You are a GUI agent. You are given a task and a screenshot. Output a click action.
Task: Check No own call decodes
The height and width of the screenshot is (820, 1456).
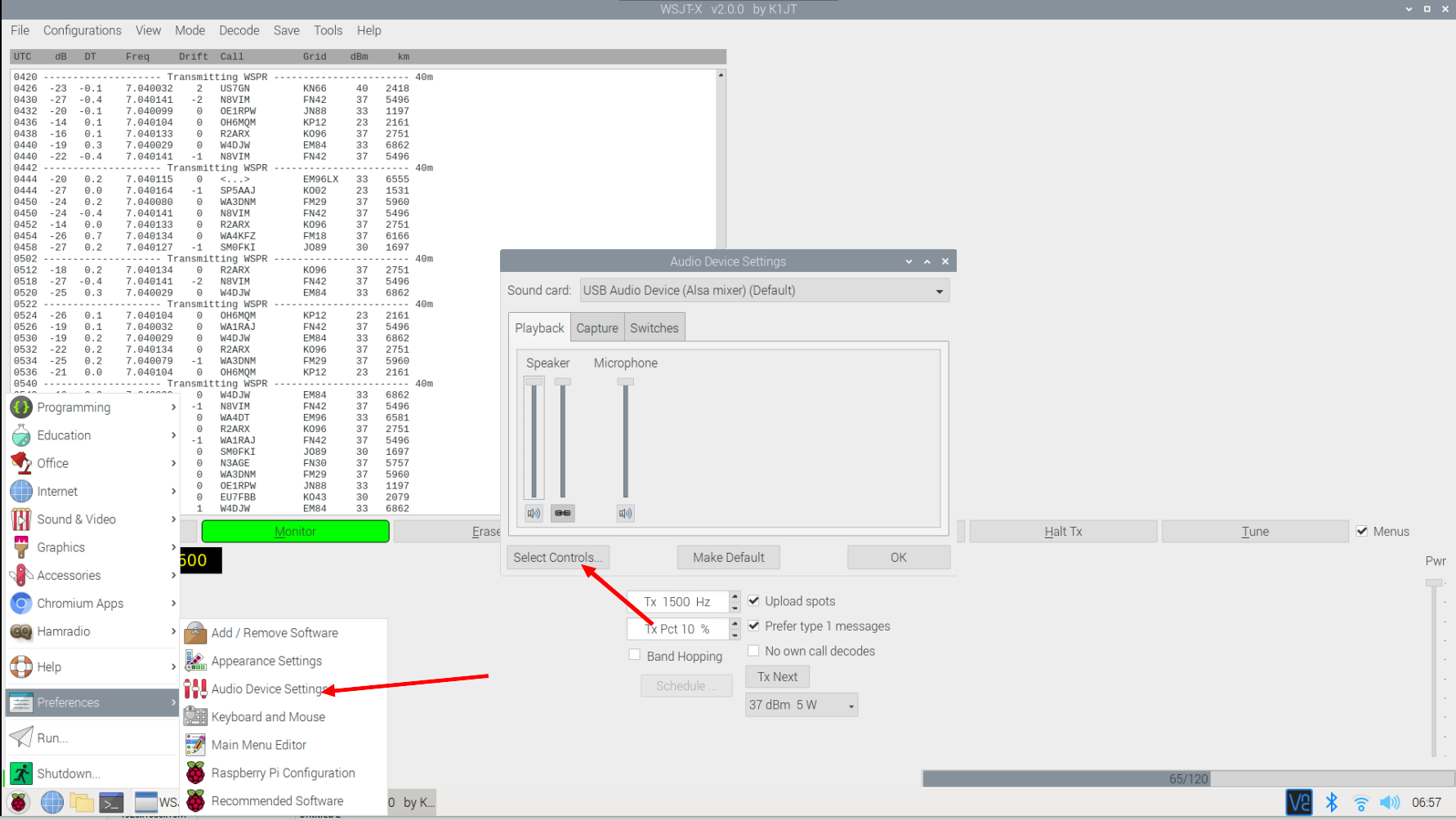[754, 651]
